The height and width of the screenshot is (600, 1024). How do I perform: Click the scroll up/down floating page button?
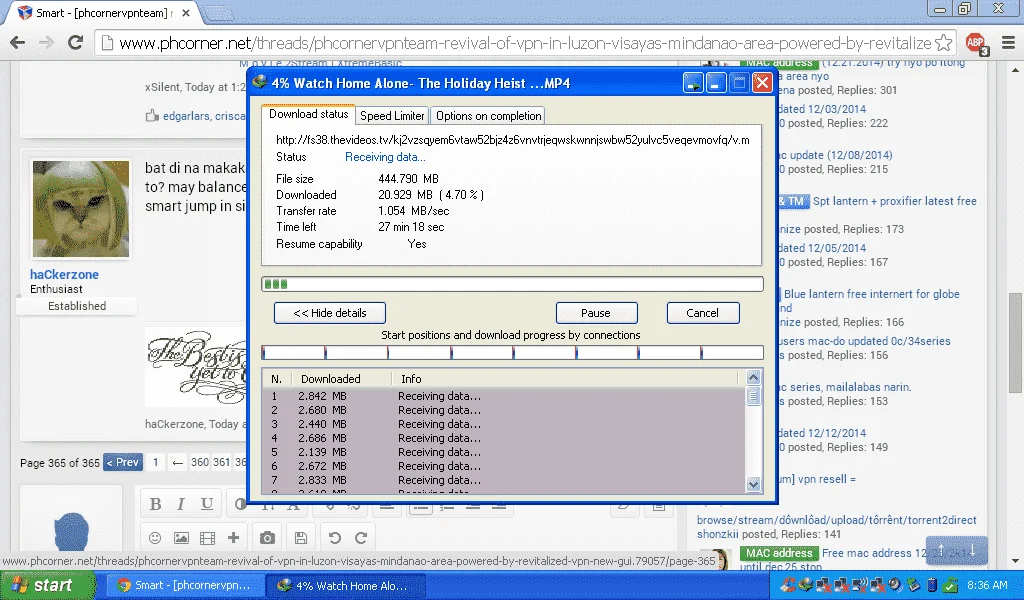tap(957, 550)
